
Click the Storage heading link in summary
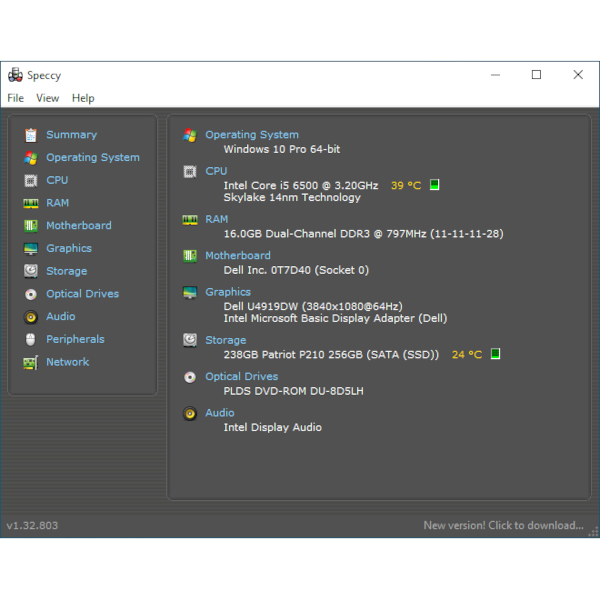point(225,340)
